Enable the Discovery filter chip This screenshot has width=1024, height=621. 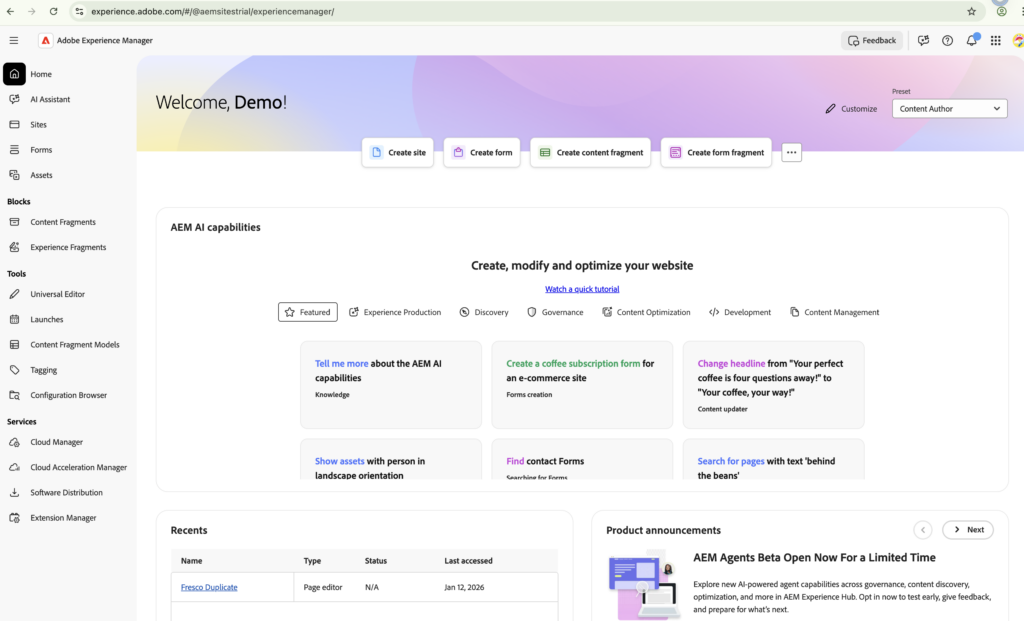coord(484,311)
